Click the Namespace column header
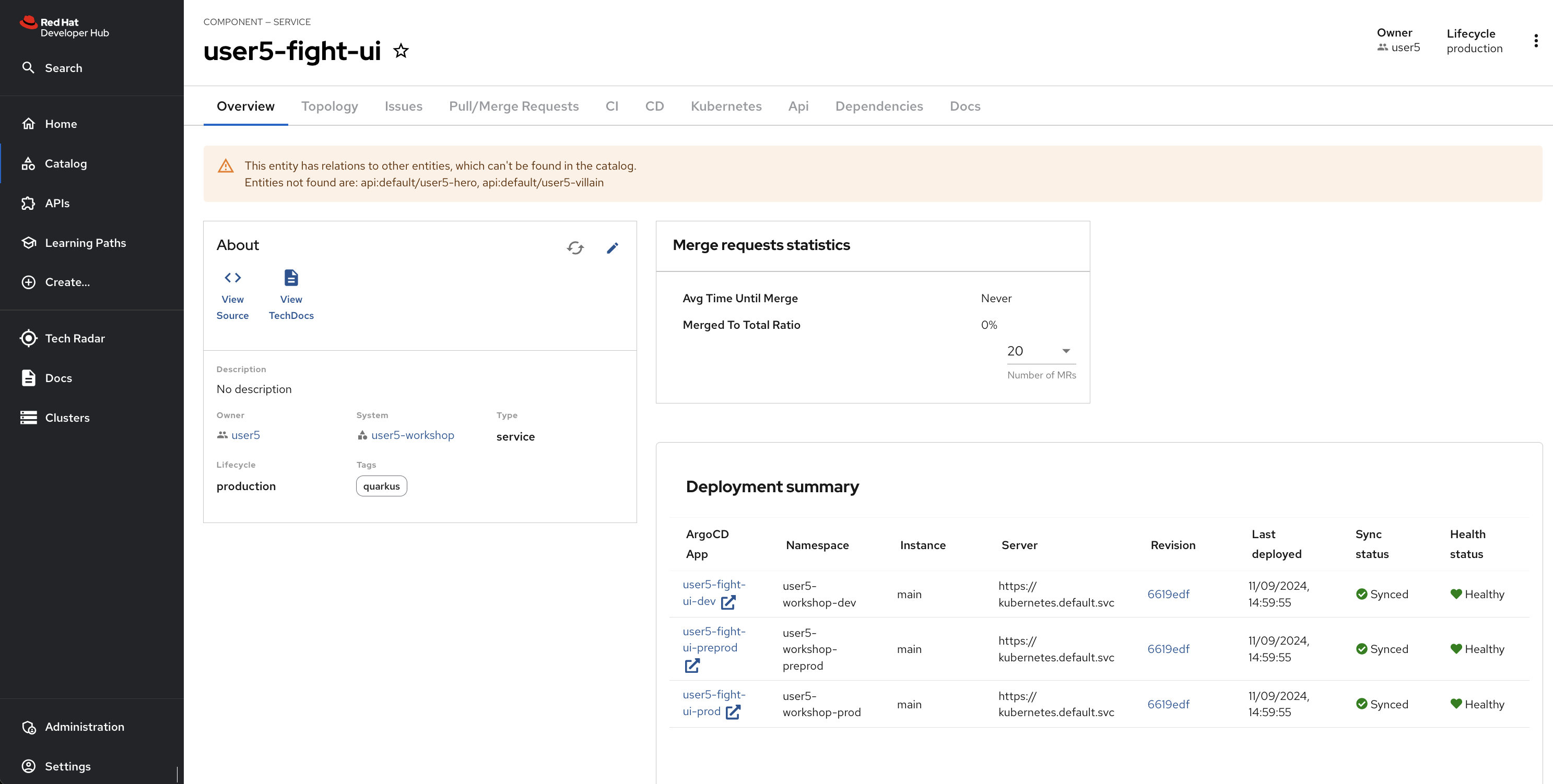The width and height of the screenshot is (1553, 784). (817, 545)
